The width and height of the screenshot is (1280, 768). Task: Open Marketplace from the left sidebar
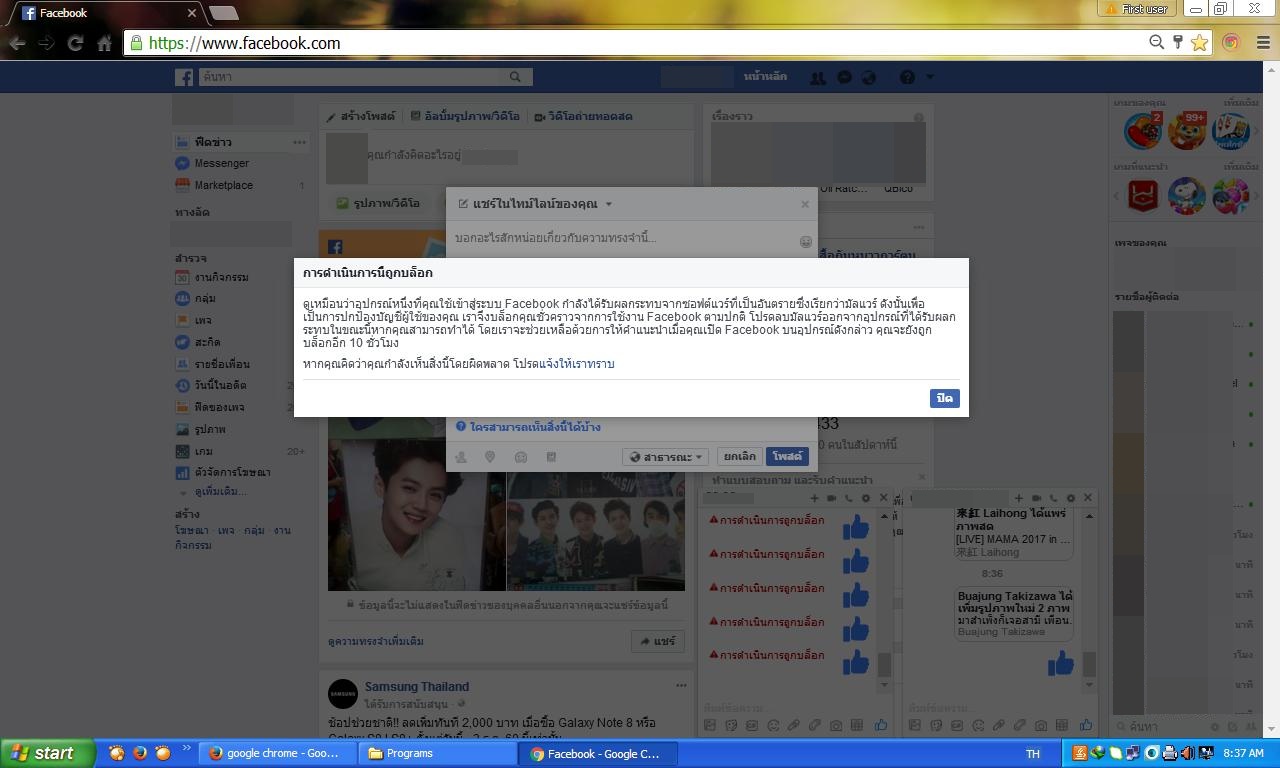223,185
